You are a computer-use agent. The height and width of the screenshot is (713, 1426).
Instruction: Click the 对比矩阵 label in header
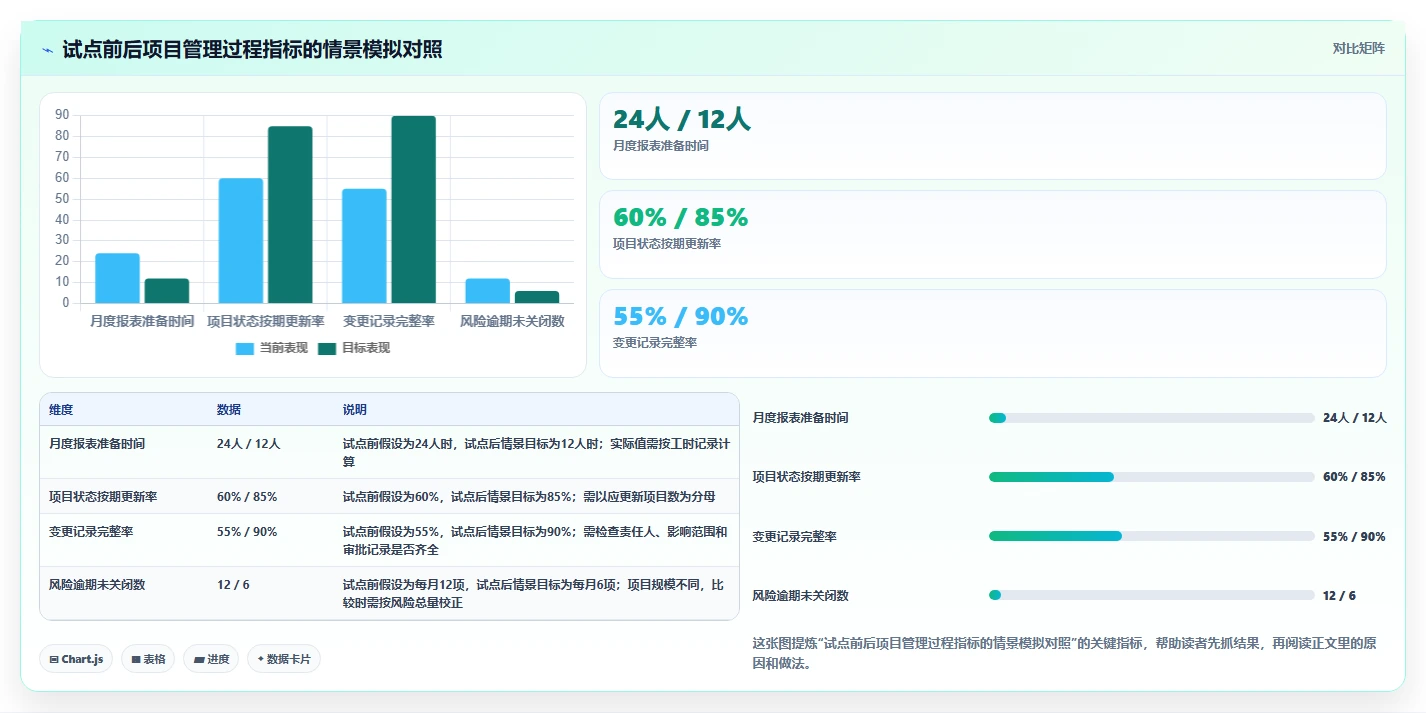(1358, 48)
